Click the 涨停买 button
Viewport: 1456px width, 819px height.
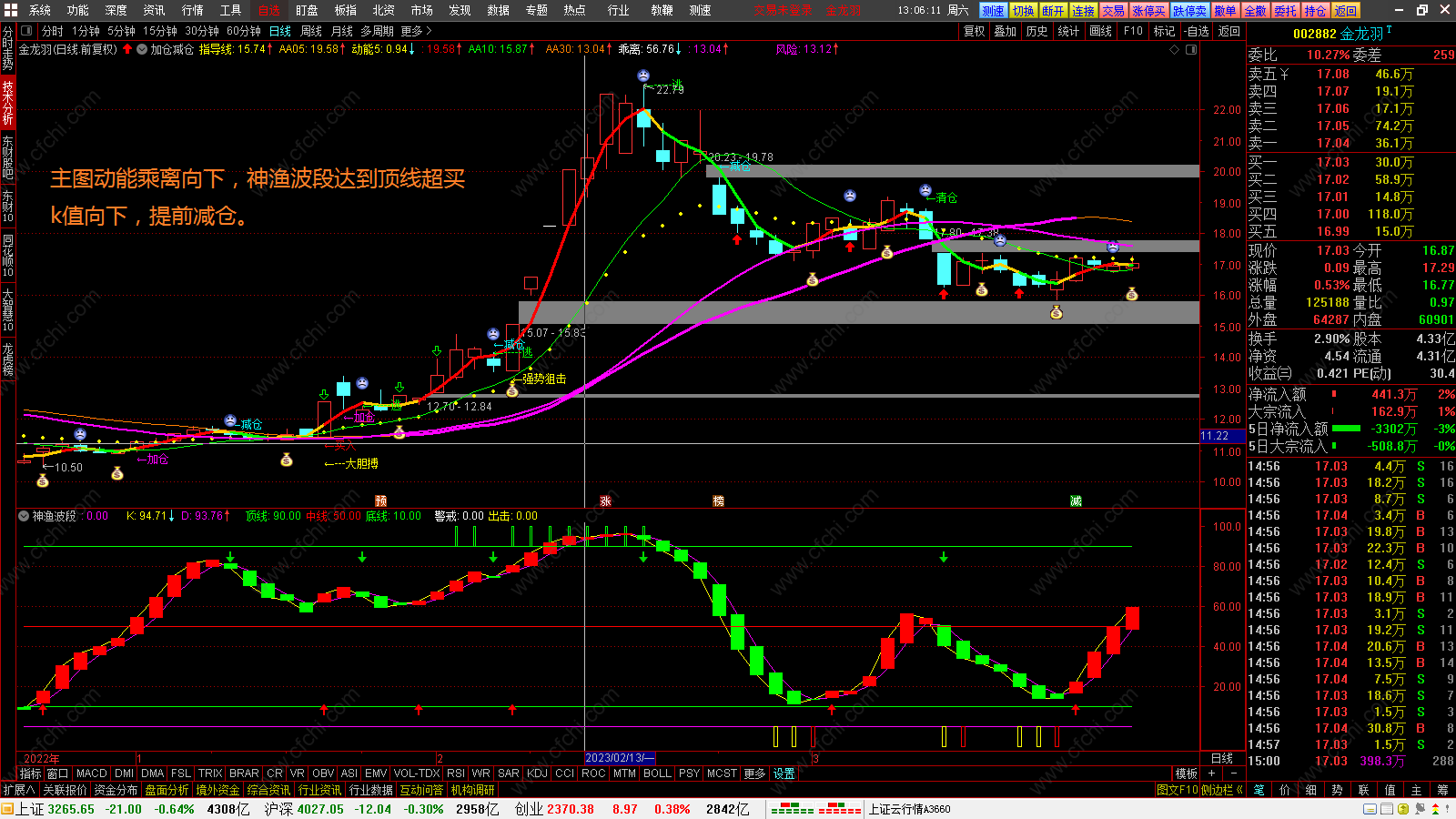(1148, 11)
